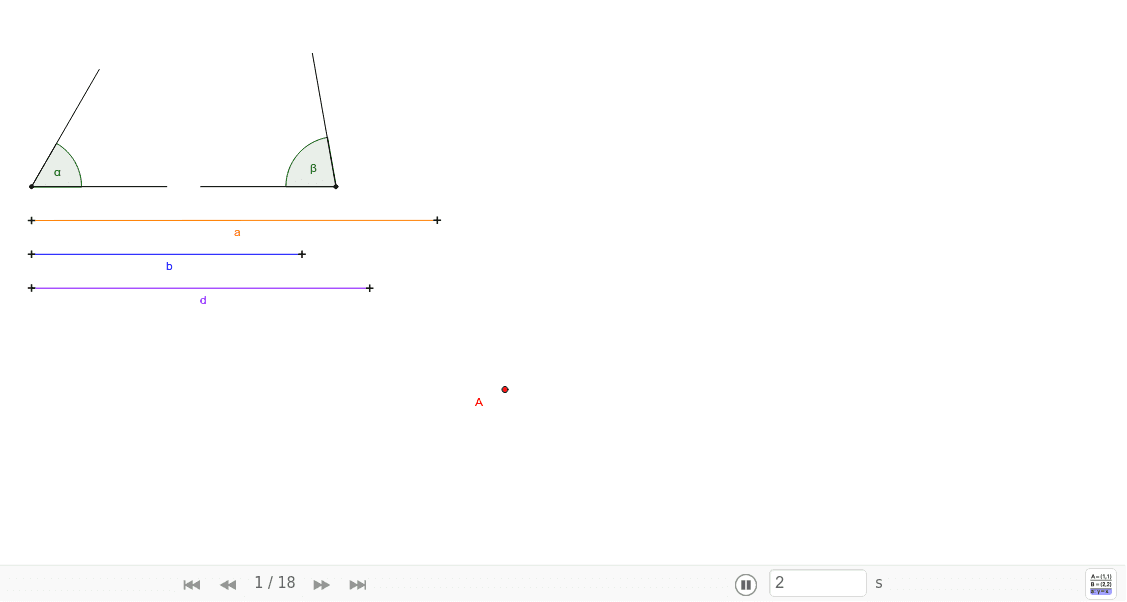Click the right endpoint of segment b
The width and height of the screenshot is (1127, 602).
click(302, 254)
